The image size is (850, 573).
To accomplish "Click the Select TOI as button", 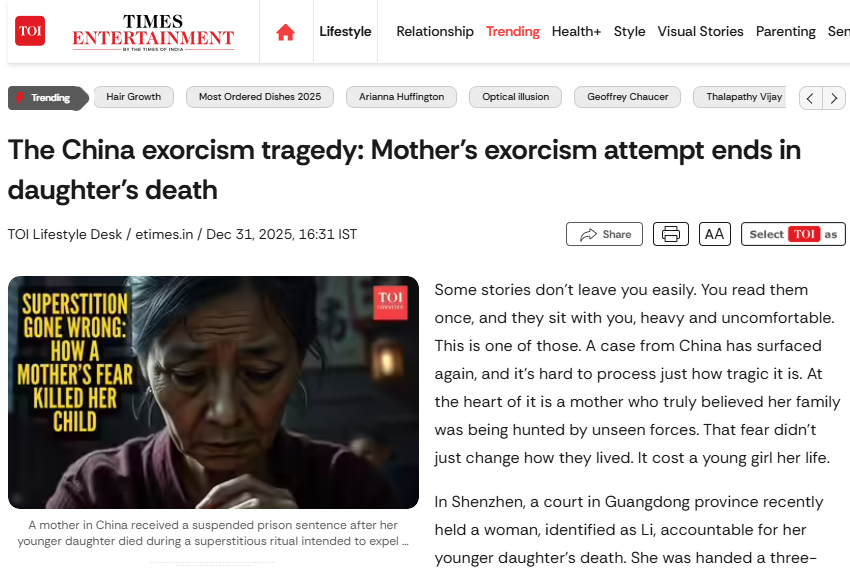I will click(x=793, y=234).
